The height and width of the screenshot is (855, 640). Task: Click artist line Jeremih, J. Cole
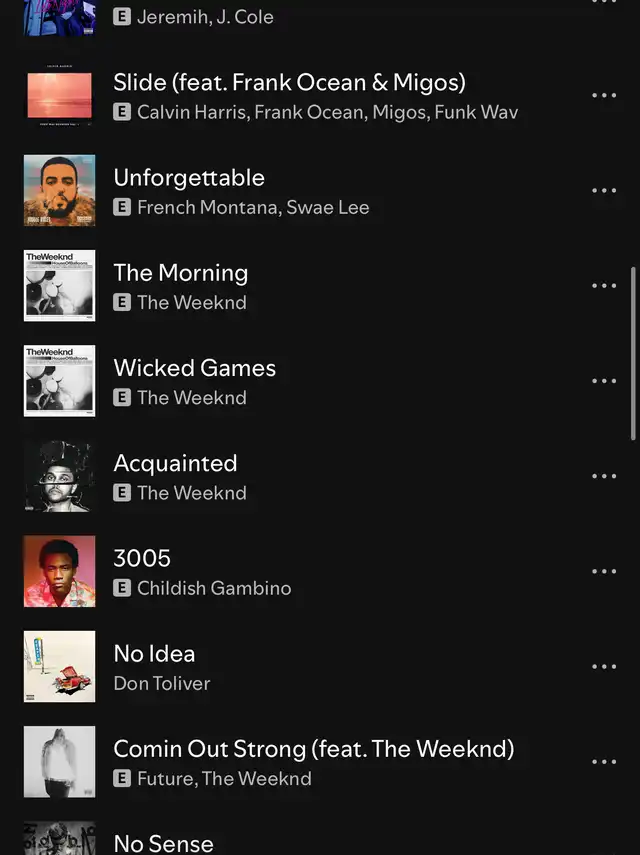(205, 17)
